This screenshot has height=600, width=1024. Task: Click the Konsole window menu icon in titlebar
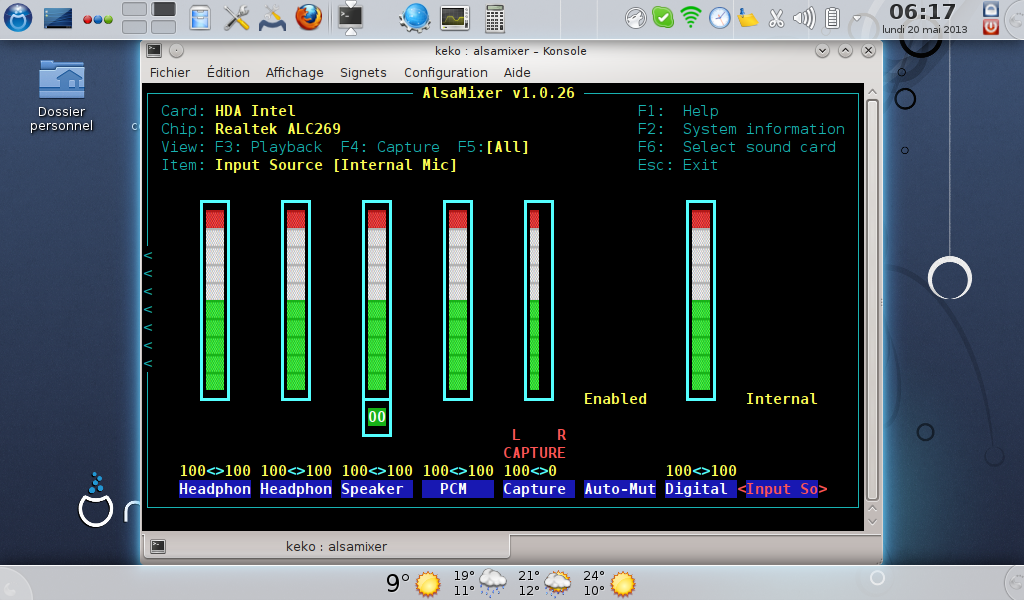click(154, 50)
